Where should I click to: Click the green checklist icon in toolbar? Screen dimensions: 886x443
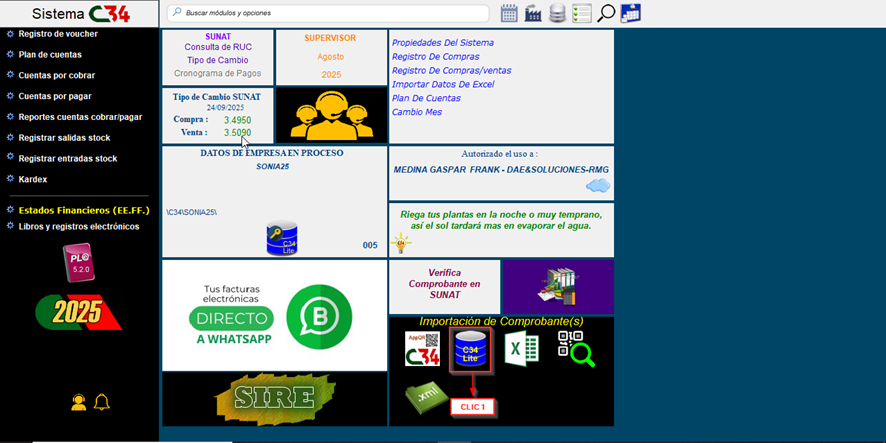tap(581, 13)
